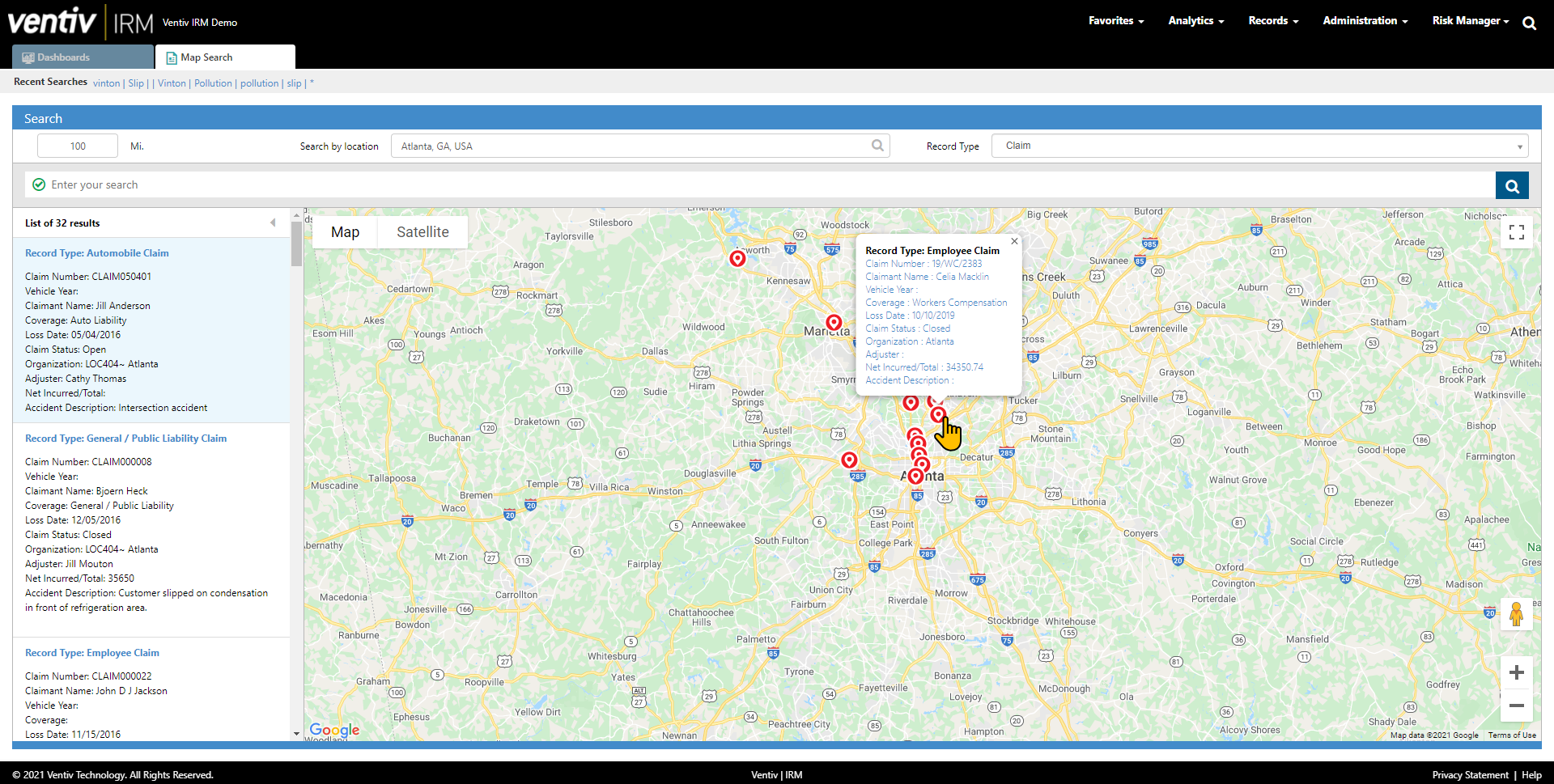The width and height of the screenshot is (1554, 784).
Task: Click the 'Claim Number: CLAIM050401' text
Action: point(88,277)
